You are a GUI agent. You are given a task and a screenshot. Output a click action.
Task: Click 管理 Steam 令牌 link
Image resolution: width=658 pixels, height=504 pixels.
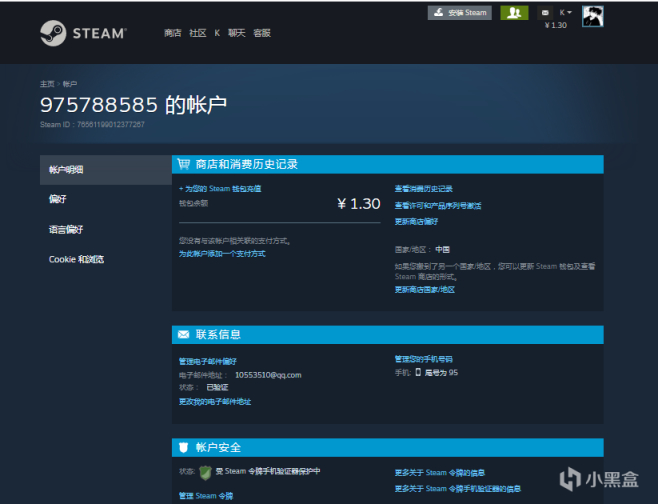(x=206, y=496)
